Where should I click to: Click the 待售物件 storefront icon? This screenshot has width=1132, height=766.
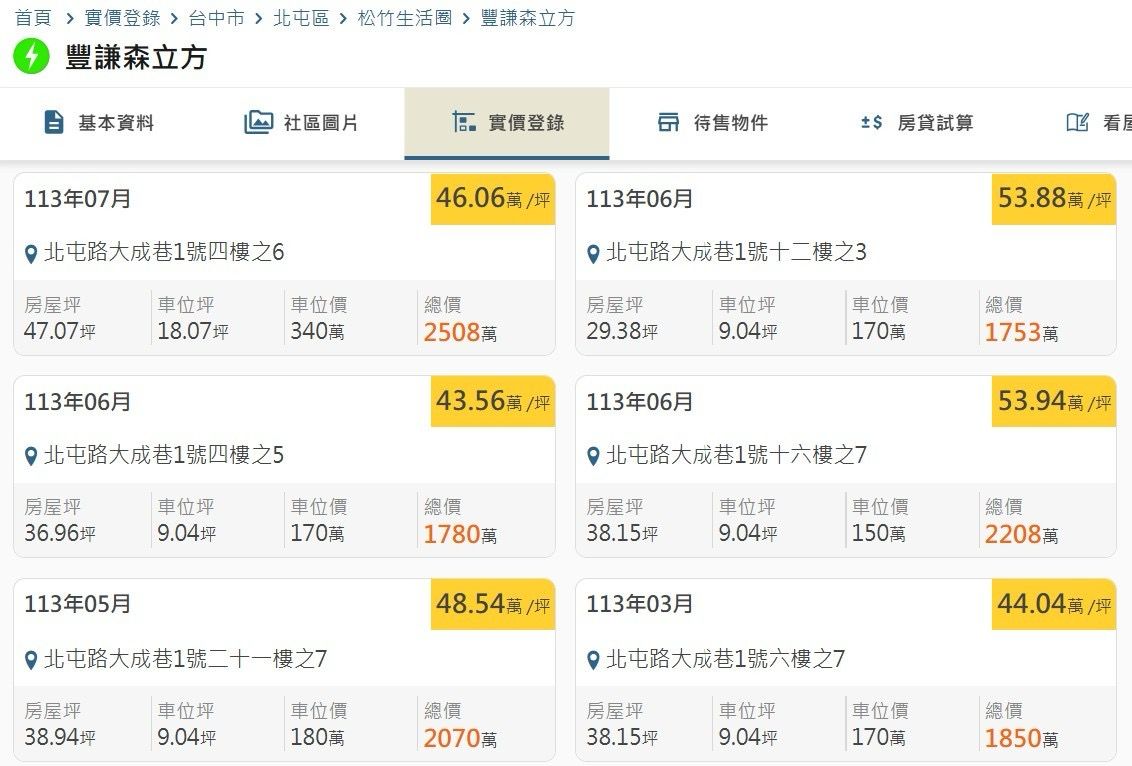pos(668,122)
